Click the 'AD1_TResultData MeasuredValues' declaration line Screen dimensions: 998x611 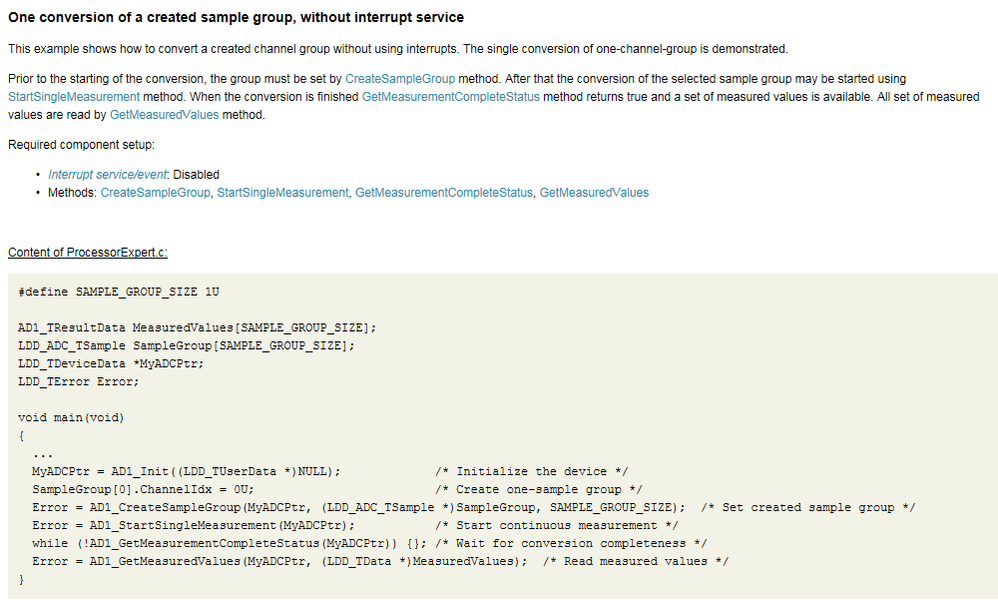click(197, 327)
